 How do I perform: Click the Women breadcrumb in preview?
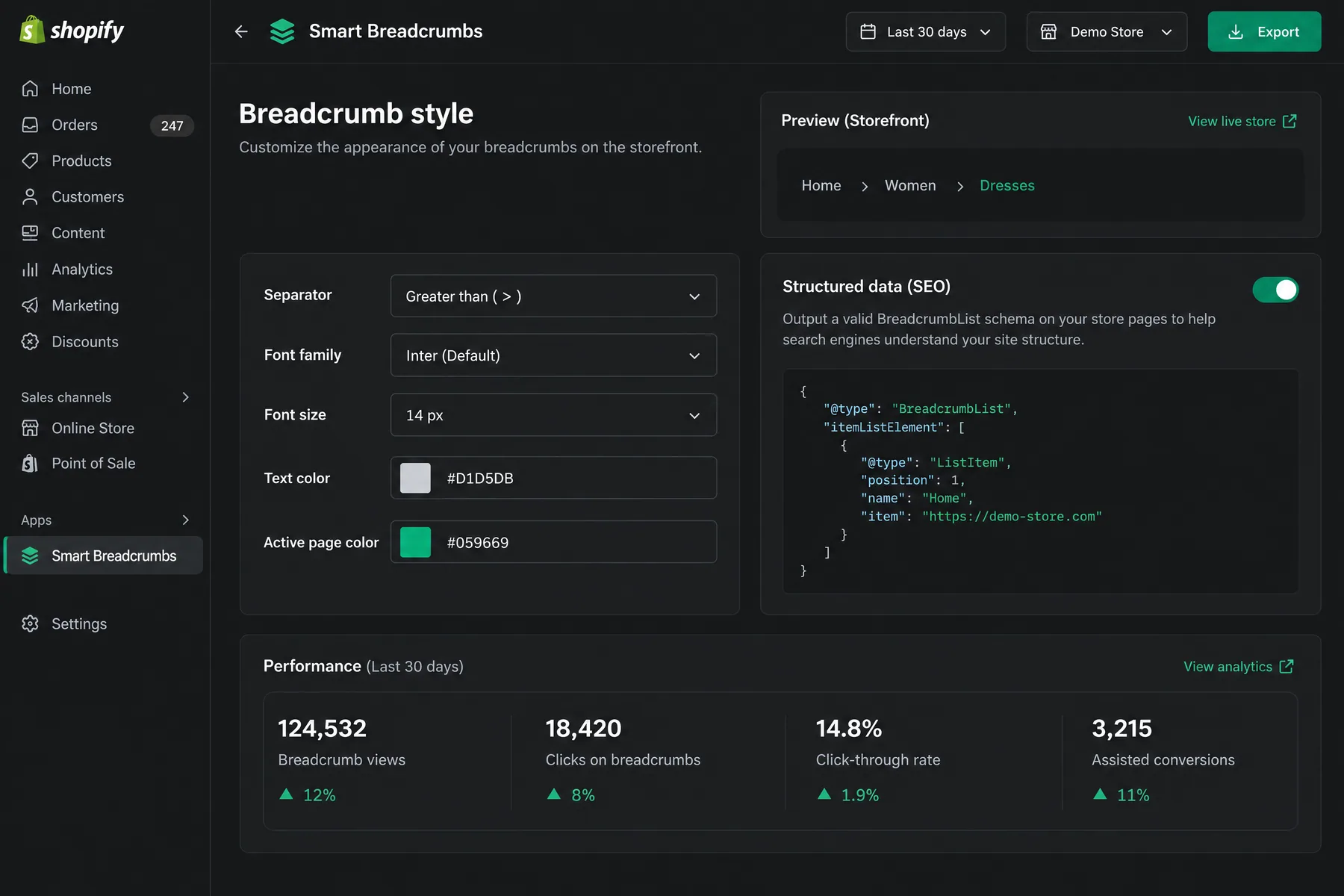(x=910, y=185)
